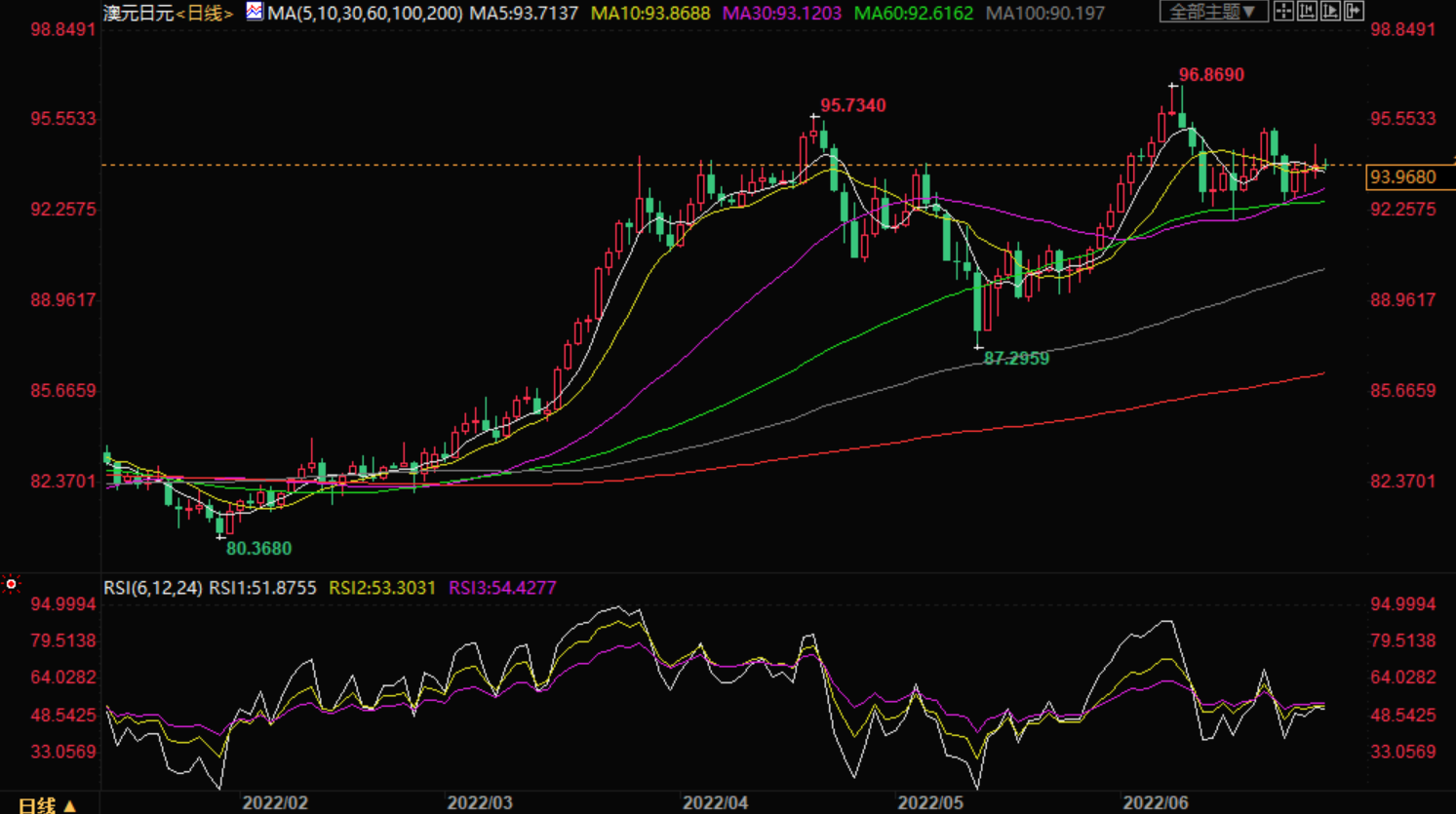Open the 全部主题 theme dropdown
The width and height of the screenshot is (1456, 814).
(x=1213, y=12)
